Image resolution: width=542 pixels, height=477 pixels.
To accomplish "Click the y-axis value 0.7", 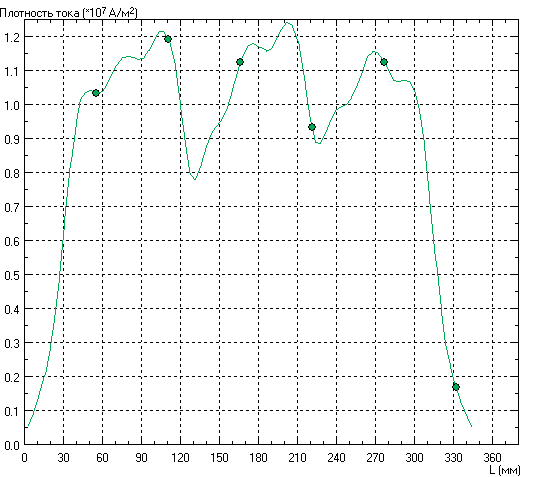I will pyautogui.click(x=12, y=208).
